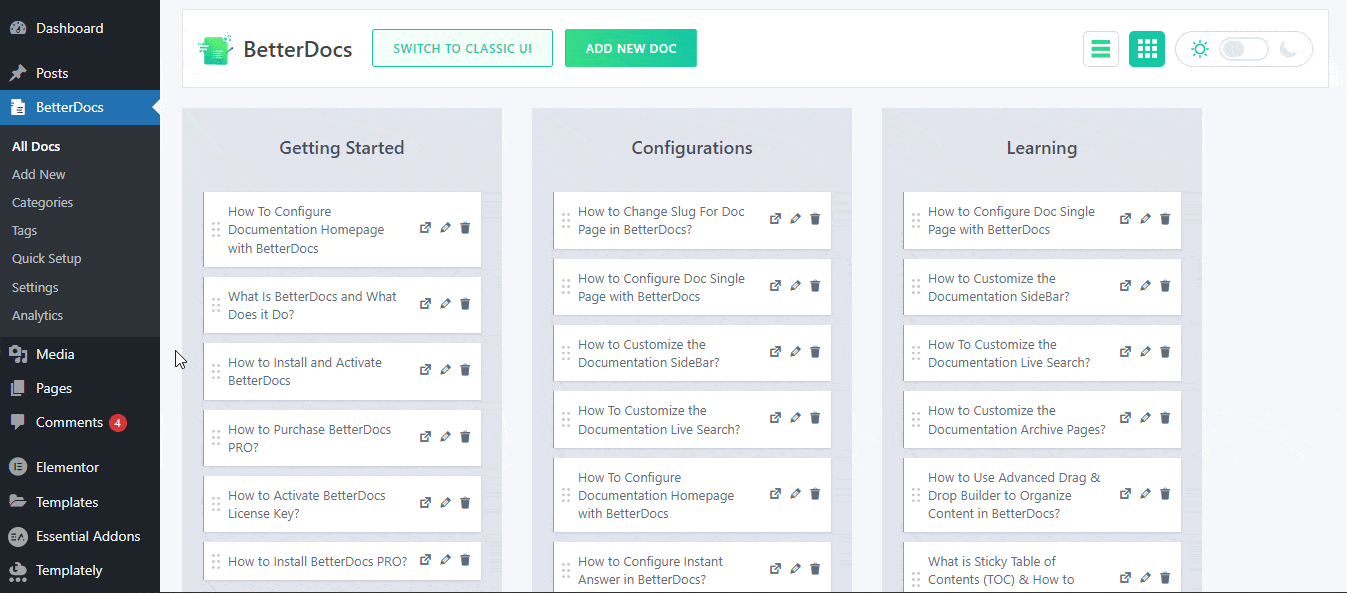Edit 'How to Customize the Documentation Archive Pages?'
Image resolution: width=1347 pixels, height=593 pixels.
pos(1145,418)
